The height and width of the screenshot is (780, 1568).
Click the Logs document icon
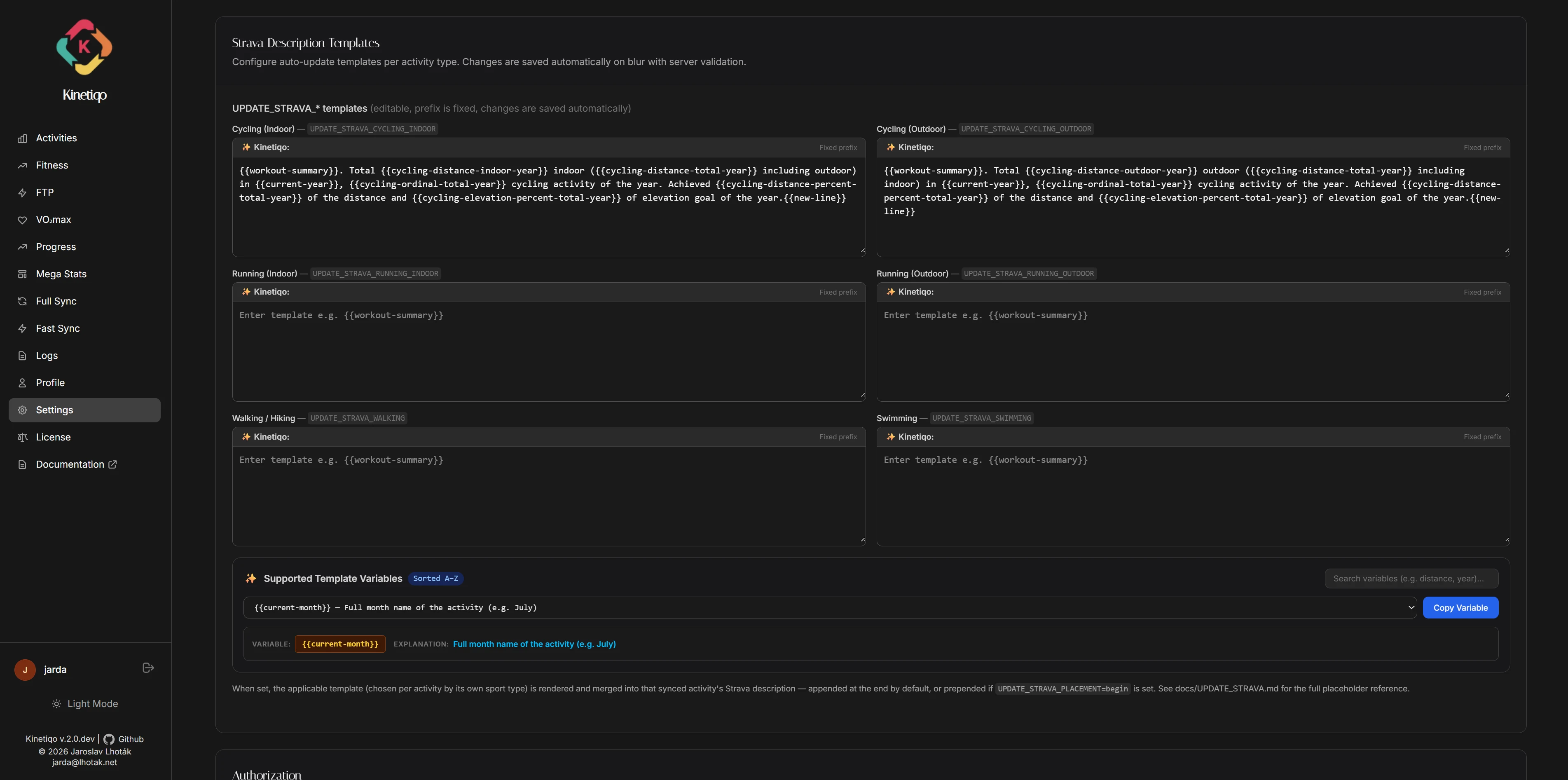click(23, 356)
